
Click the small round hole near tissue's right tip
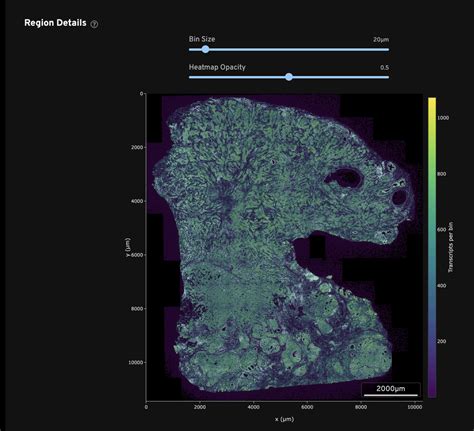pos(399,197)
